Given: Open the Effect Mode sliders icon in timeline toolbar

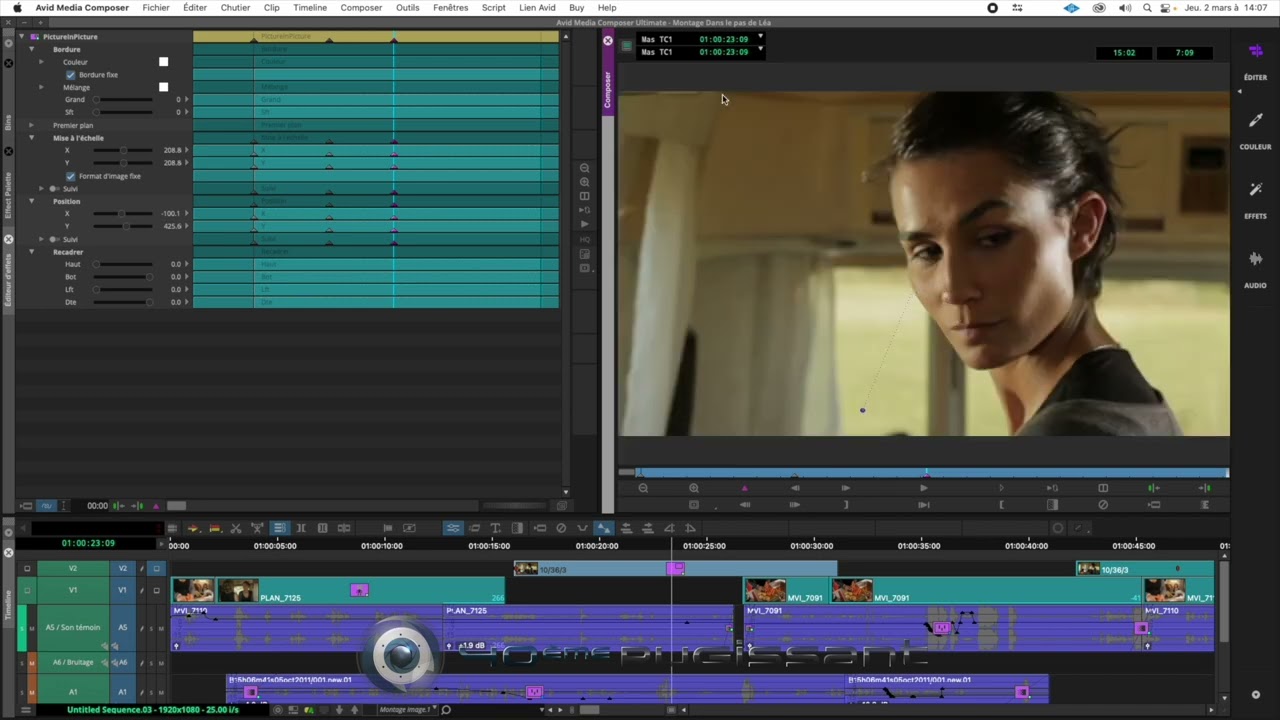Looking at the screenshot, I should (453, 528).
